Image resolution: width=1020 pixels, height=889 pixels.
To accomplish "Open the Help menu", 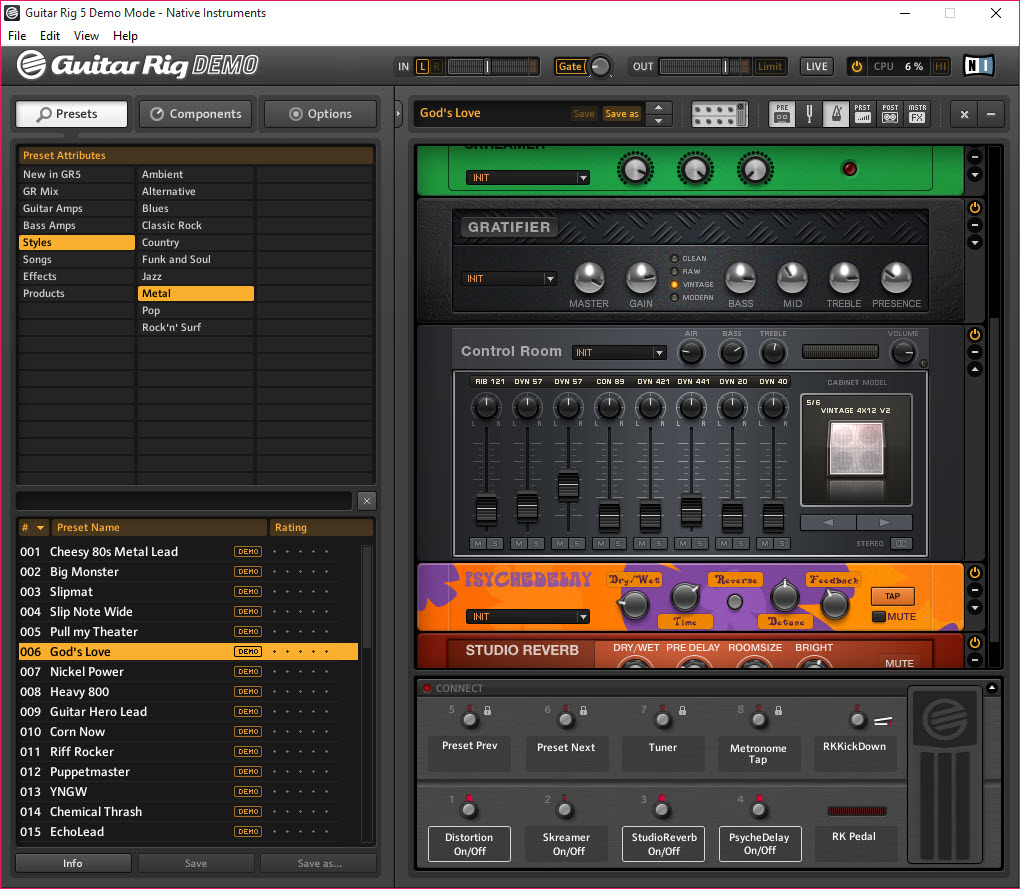I will pos(125,36).
